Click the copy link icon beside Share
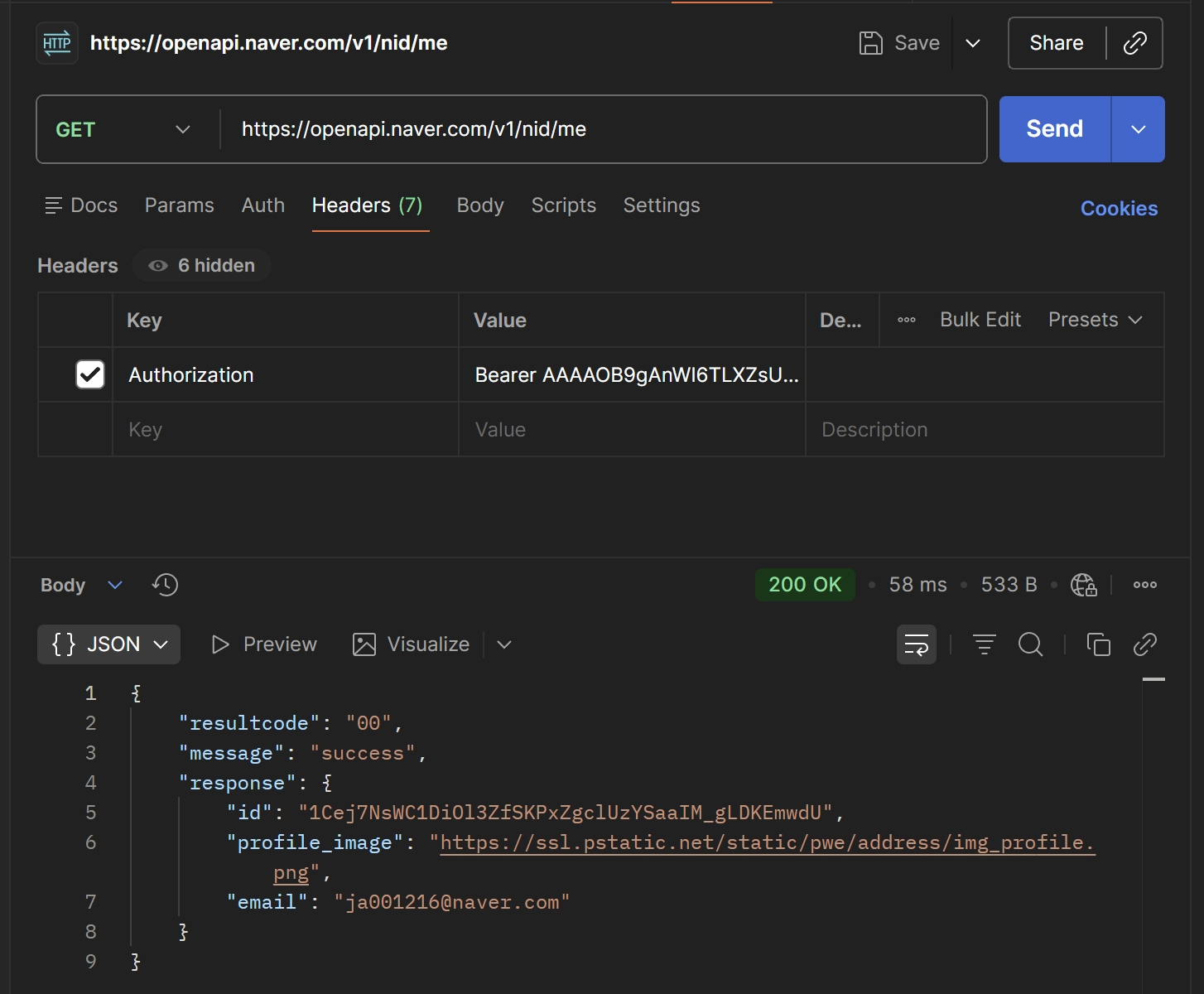The image size is (1204, 994). point(1134,43)
